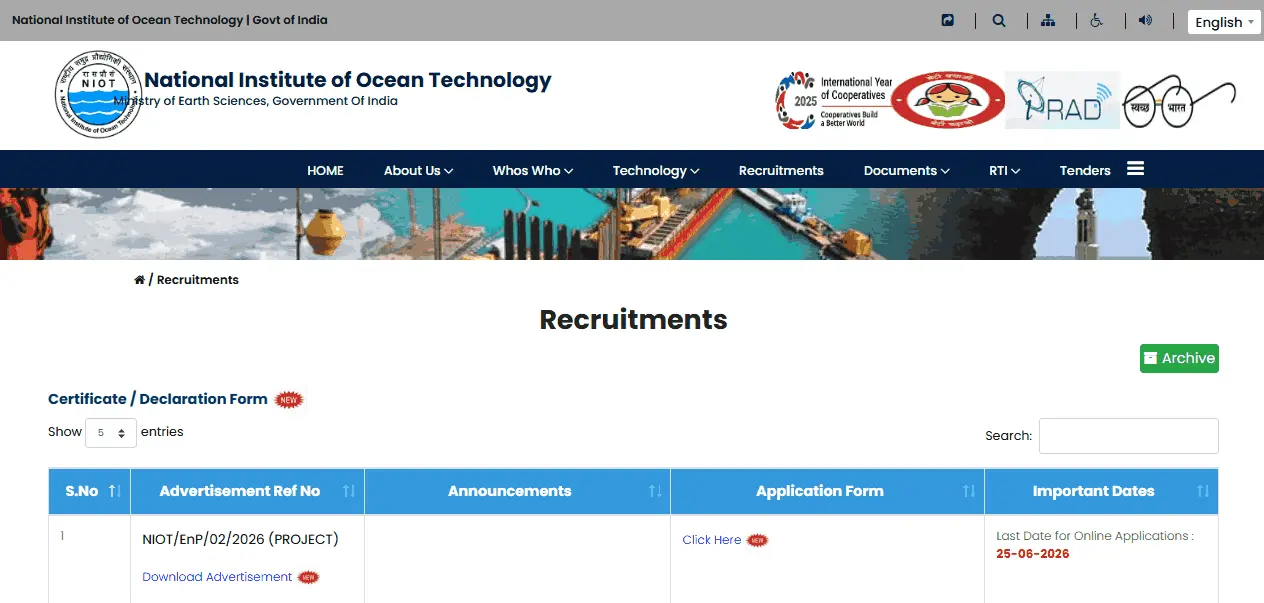Screen dimensions: 1264x603
Task: Open the English language dropdown
Action: pos(1224,22)
